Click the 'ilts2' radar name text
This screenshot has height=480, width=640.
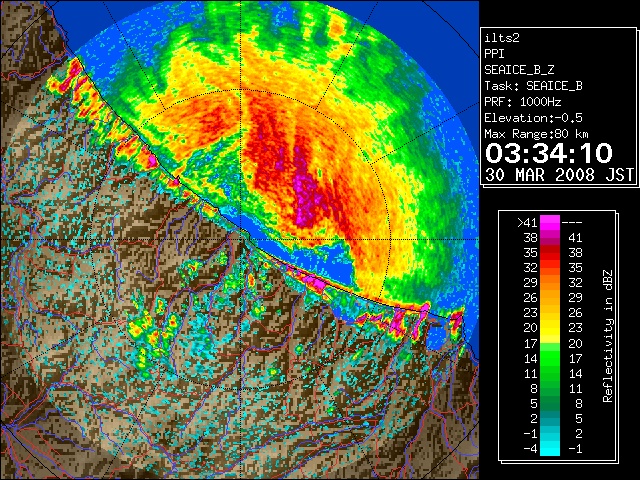(x=502, y=38)
